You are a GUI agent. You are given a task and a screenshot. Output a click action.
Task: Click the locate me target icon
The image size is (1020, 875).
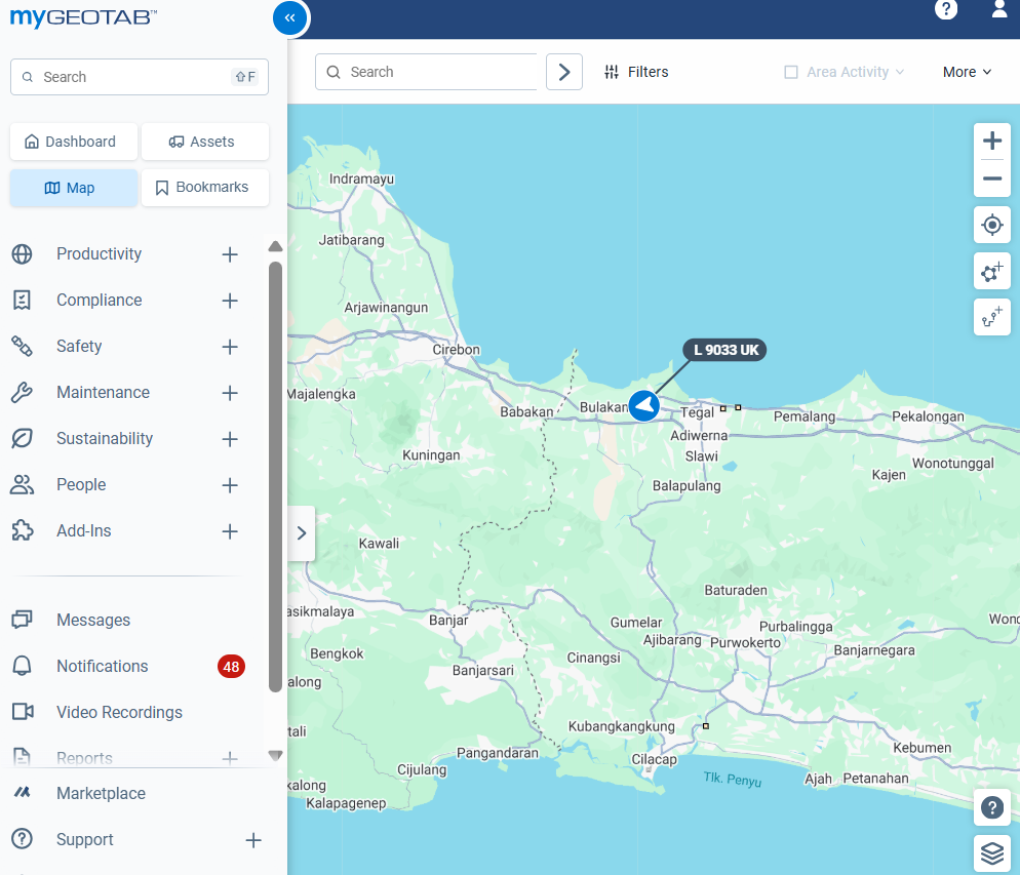click(x=992, y=225)
